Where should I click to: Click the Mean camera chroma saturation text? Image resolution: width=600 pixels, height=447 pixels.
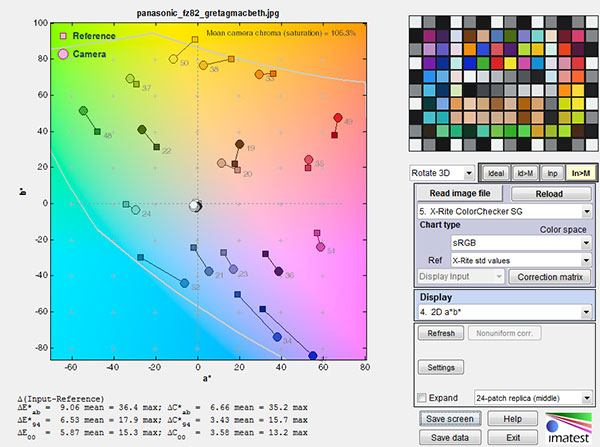click(x=281, y=33)
